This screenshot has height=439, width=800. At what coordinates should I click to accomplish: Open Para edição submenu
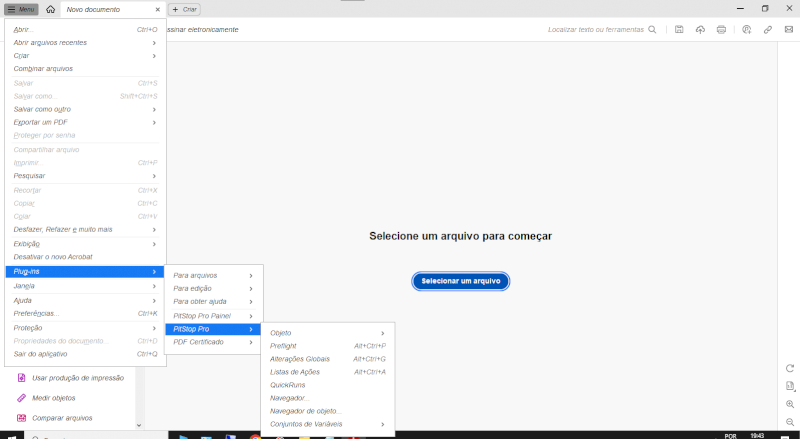(213, 288)
